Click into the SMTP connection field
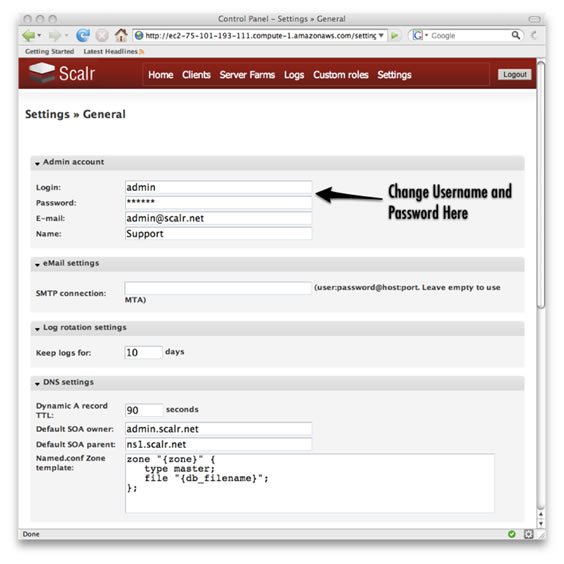Screen dimensions: 564x564 tap(218, 288)
